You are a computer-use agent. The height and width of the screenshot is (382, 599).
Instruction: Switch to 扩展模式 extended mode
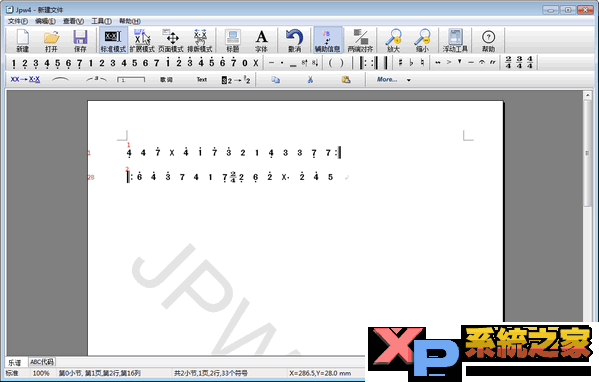point(142,40)
